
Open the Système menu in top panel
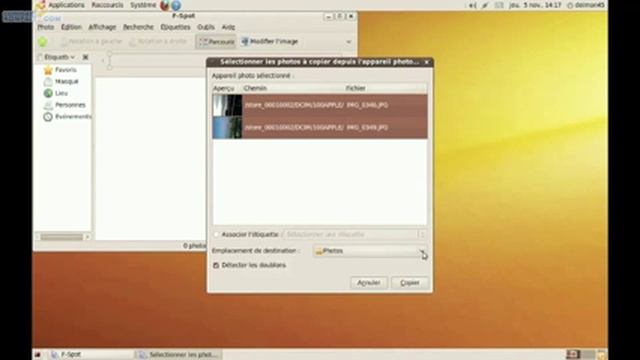[143, 5]
